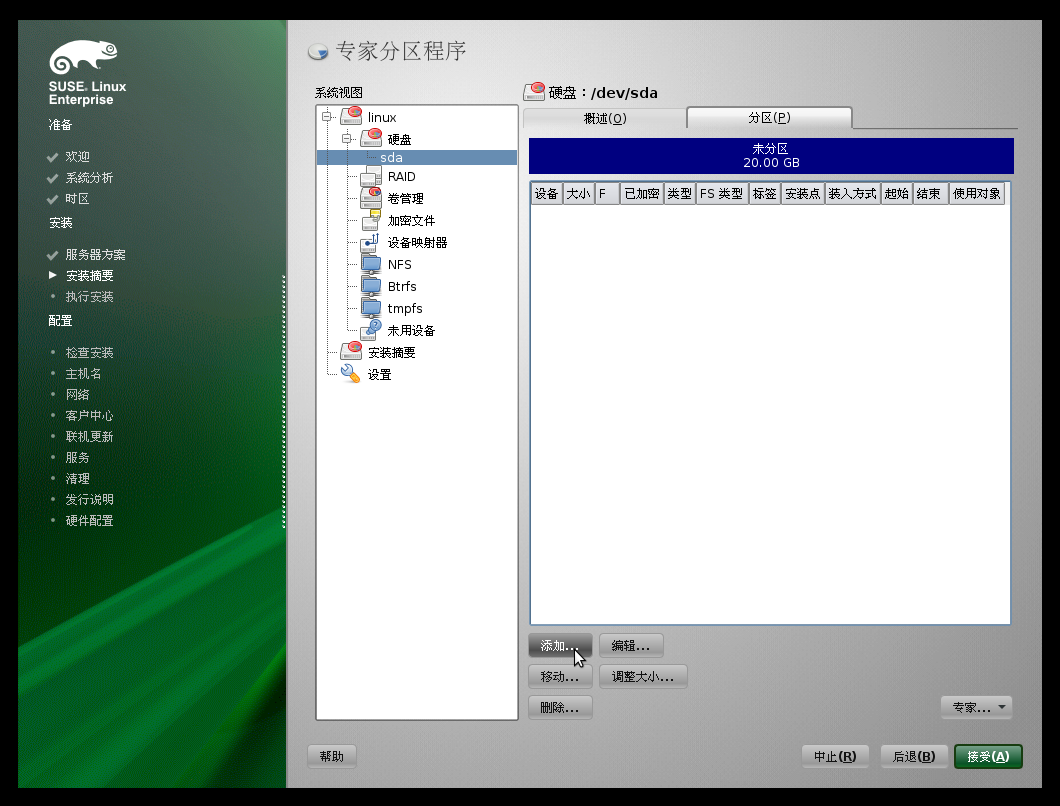Open the 帮助 (Help) dialog
The image size is (1060, 806).
(331, 756)
